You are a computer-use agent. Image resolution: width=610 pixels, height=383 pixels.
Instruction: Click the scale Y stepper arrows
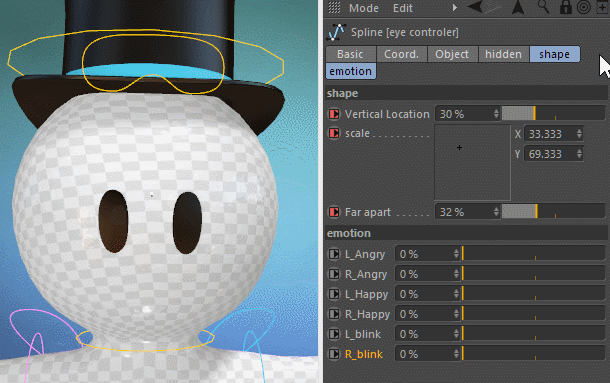(x=579, y=154)
